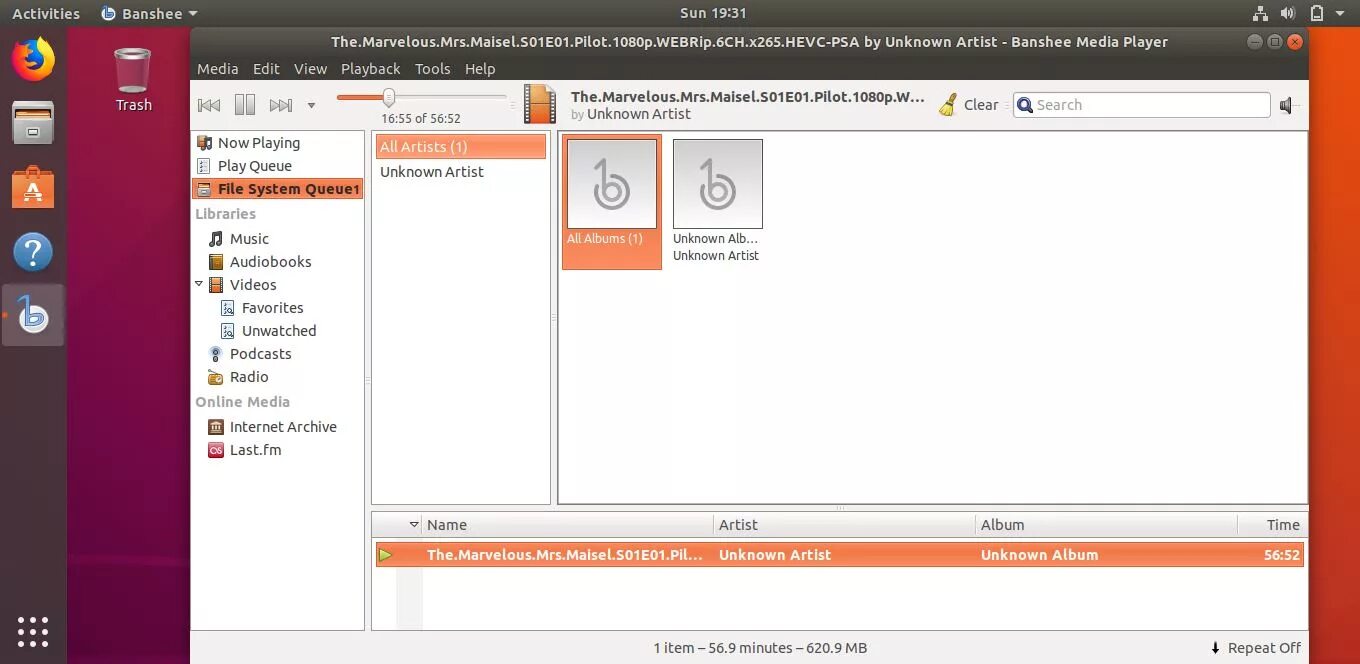Open Sun 19:31 clock calendar
The width and height of the screenshot is (1360, 664).
(x=713, y=13)
